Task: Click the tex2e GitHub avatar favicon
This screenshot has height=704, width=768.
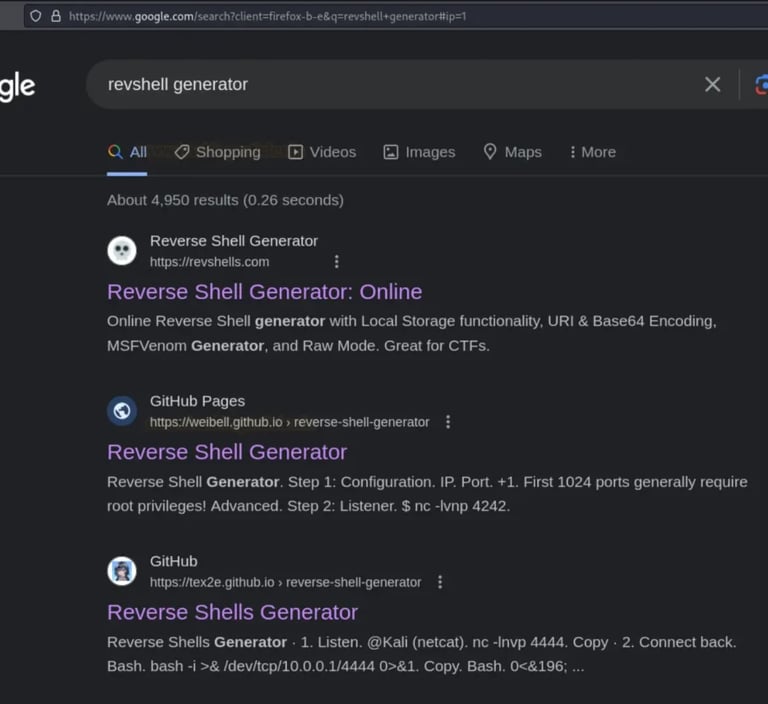Action: pyautogui.click(x=122, y=571)
